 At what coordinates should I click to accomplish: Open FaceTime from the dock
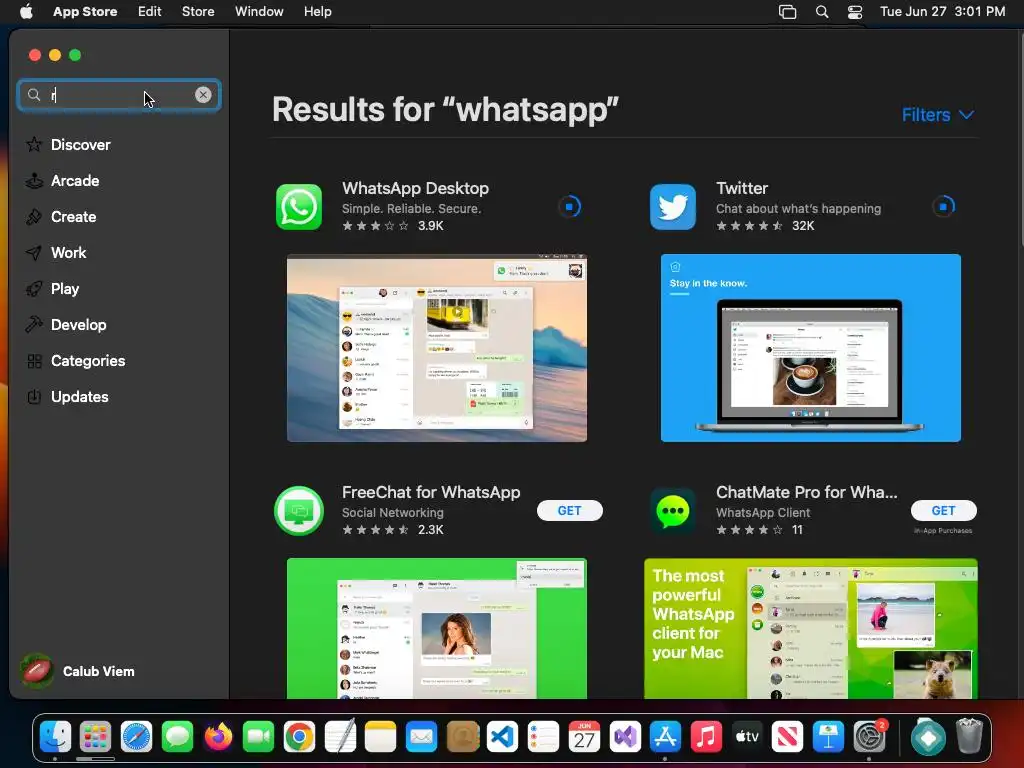pos(259,737)
